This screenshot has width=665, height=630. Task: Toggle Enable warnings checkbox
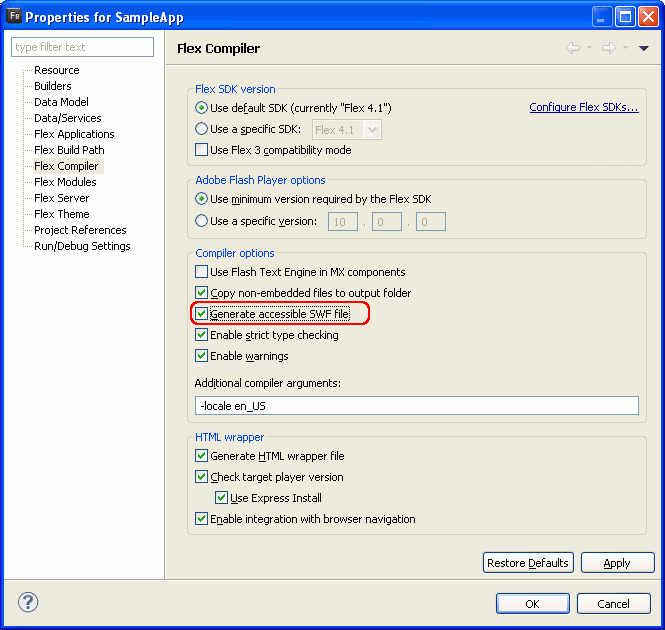201,356
